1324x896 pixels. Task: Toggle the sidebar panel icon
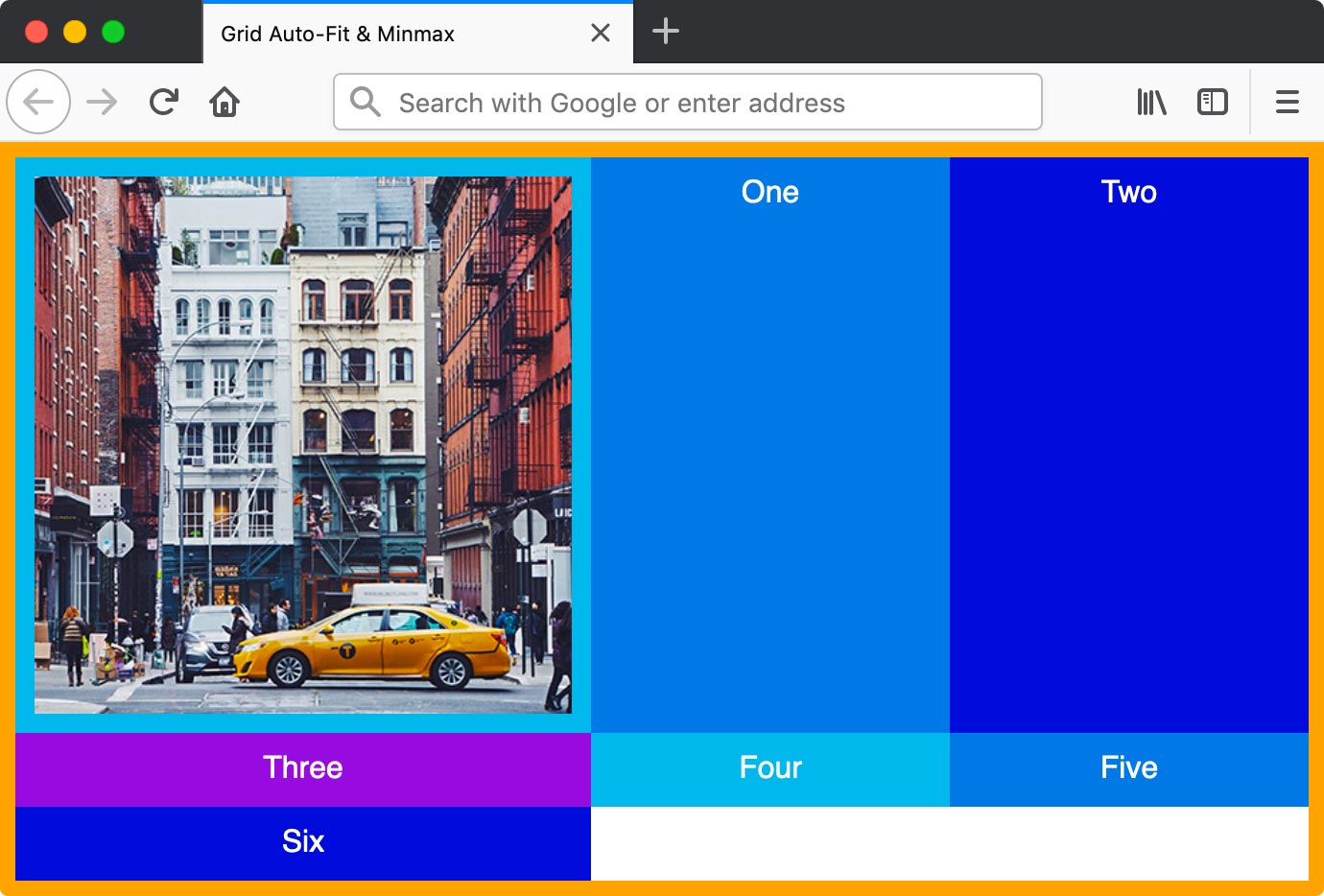click(1212, 102)
